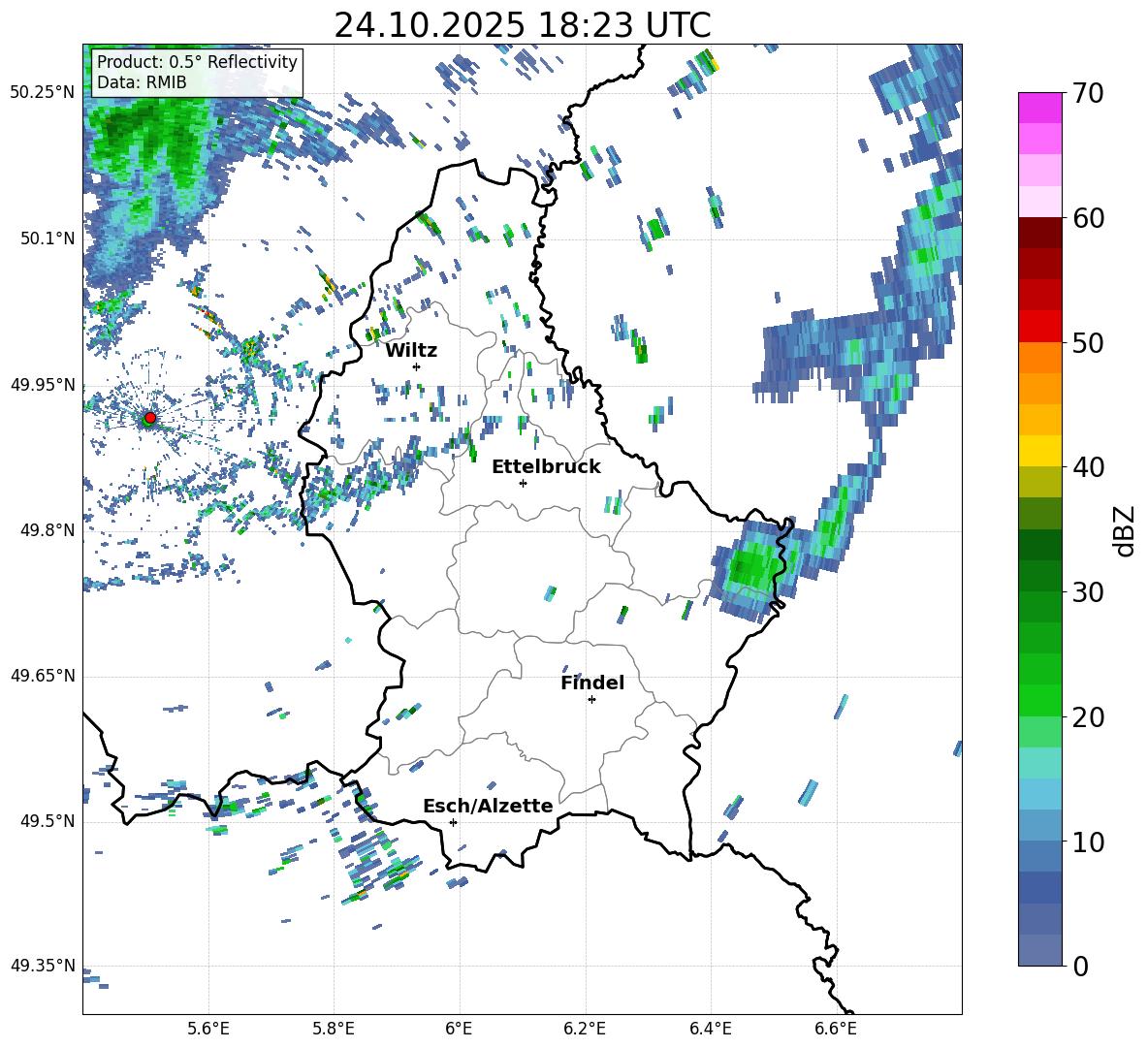The width and height of the screenshot is (1148, 1048).
Task: Click the 6.2°E longitude label
Action: click(x=585, y=1029)
